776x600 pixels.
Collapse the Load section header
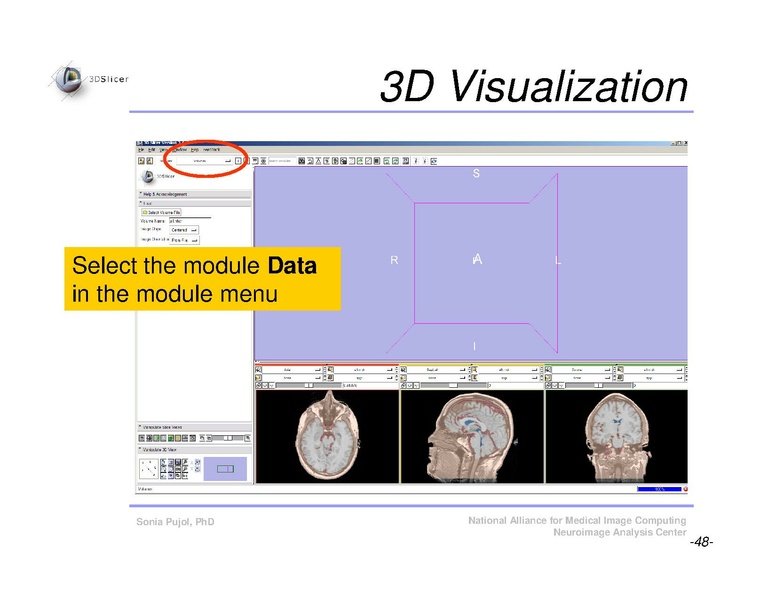[194, 203]
